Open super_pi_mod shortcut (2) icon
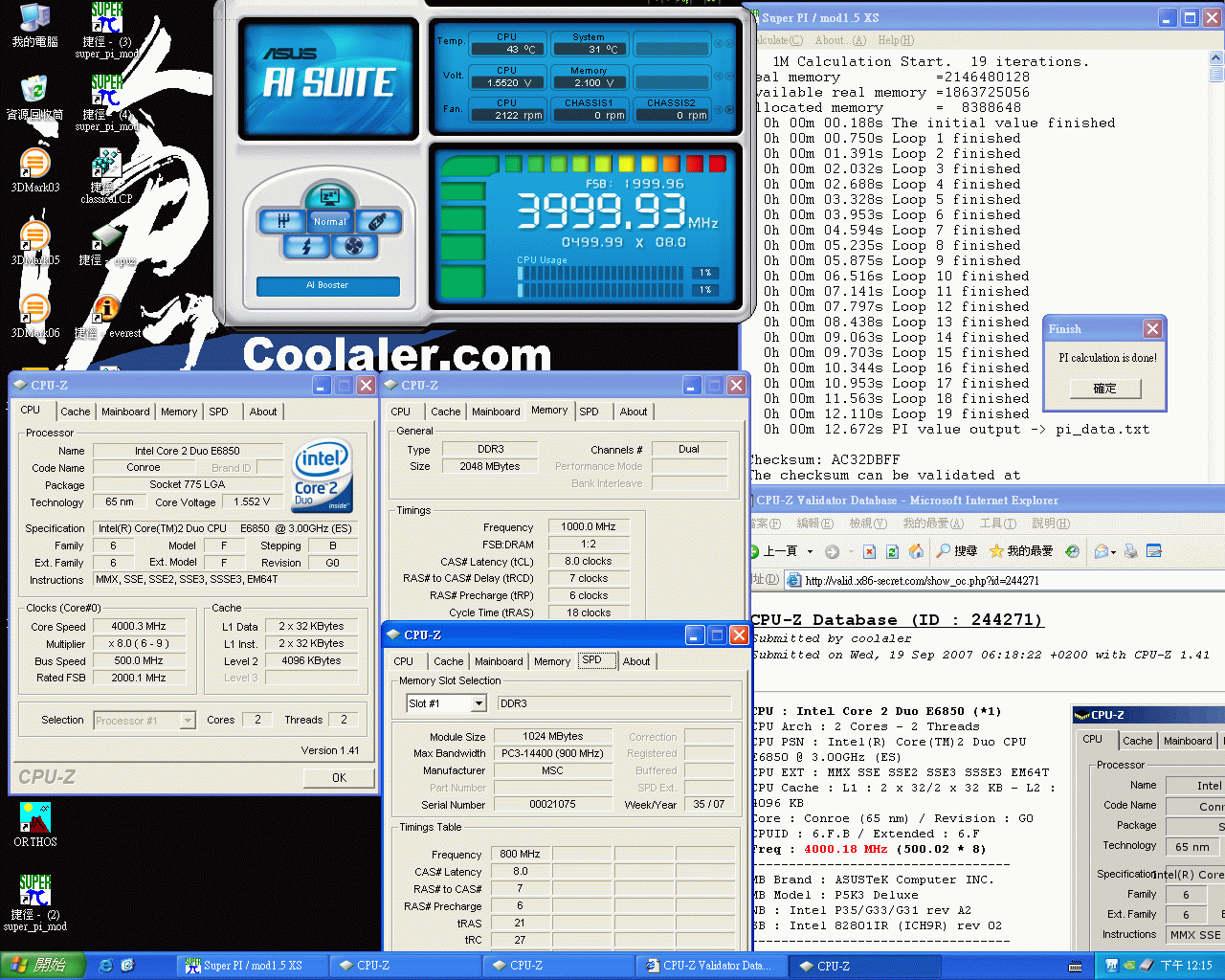This screenshot has height=980, width=1225. [x=35, y=902]
